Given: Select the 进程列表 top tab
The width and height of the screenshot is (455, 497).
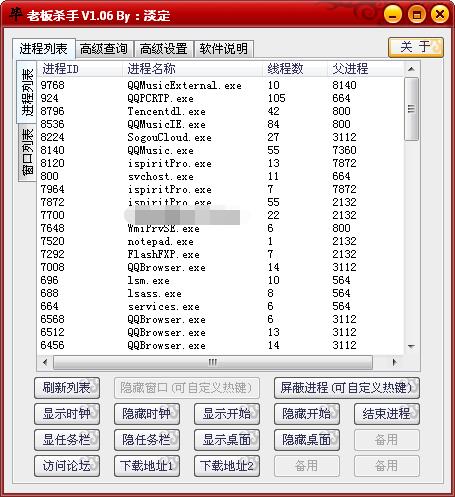Looking at the screenshot, I should pyautogui.click(x=44, y=49).
